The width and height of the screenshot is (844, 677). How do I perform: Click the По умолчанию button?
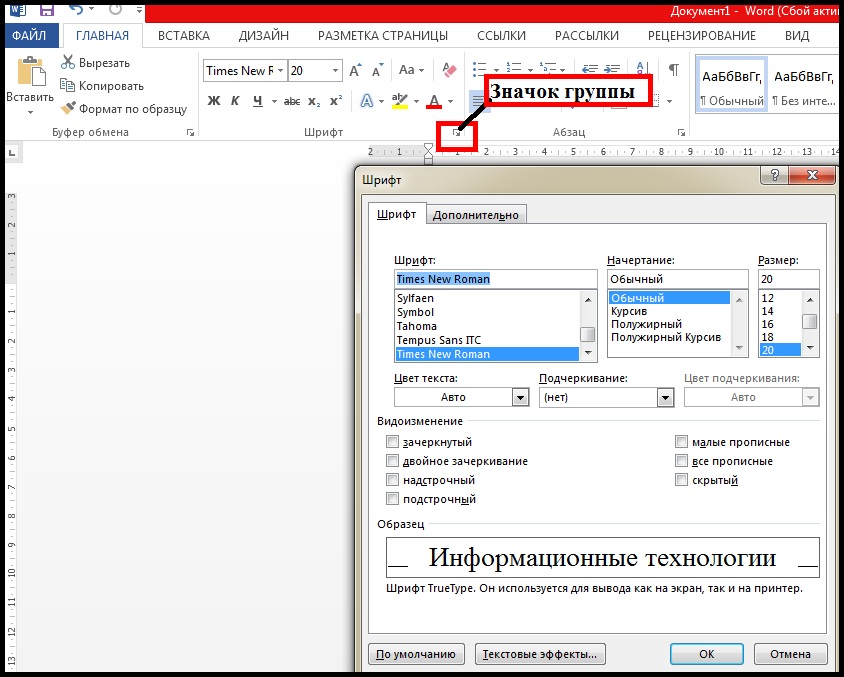(416, 654)
